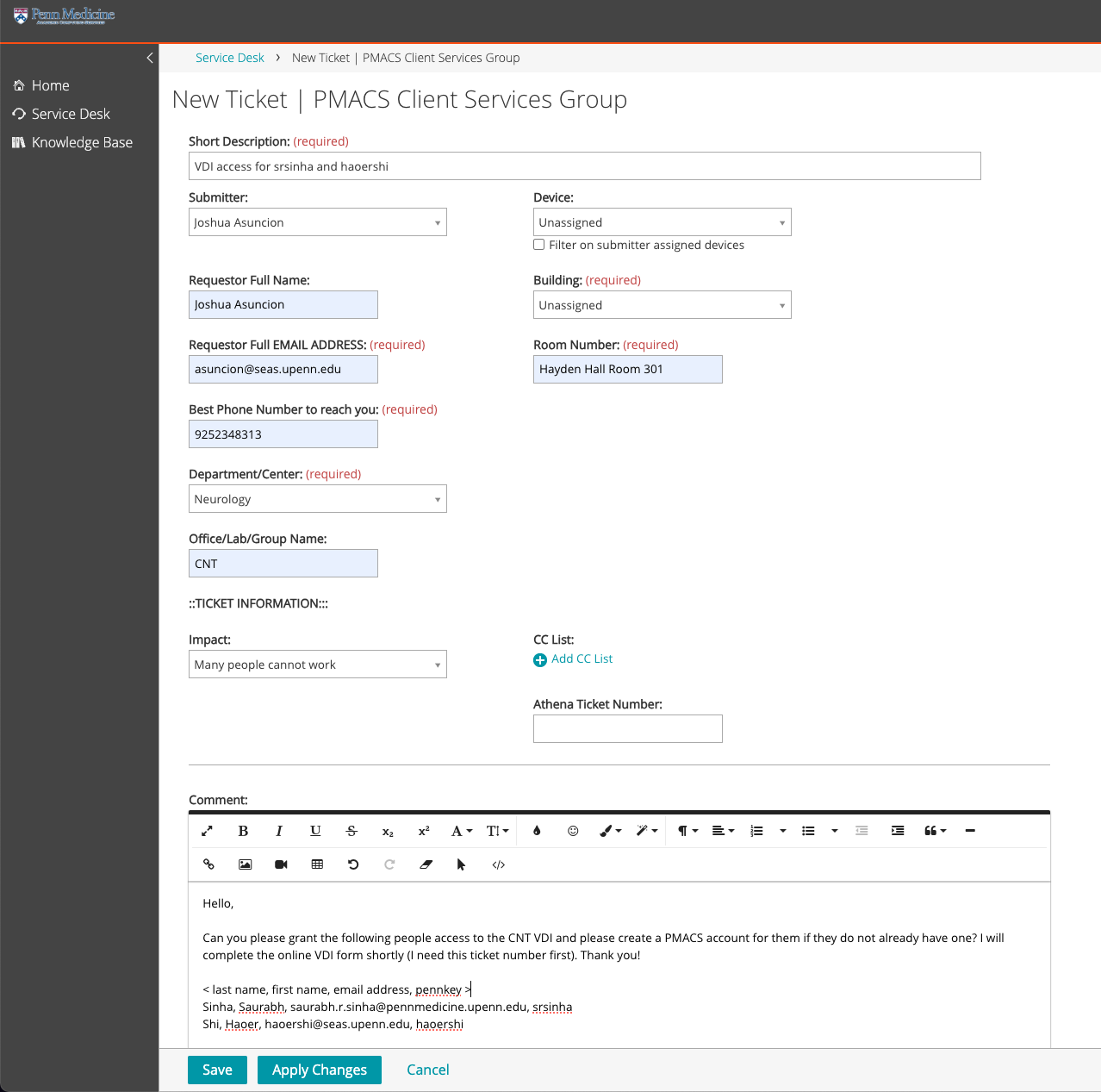Open the font family dropdown

462,831
